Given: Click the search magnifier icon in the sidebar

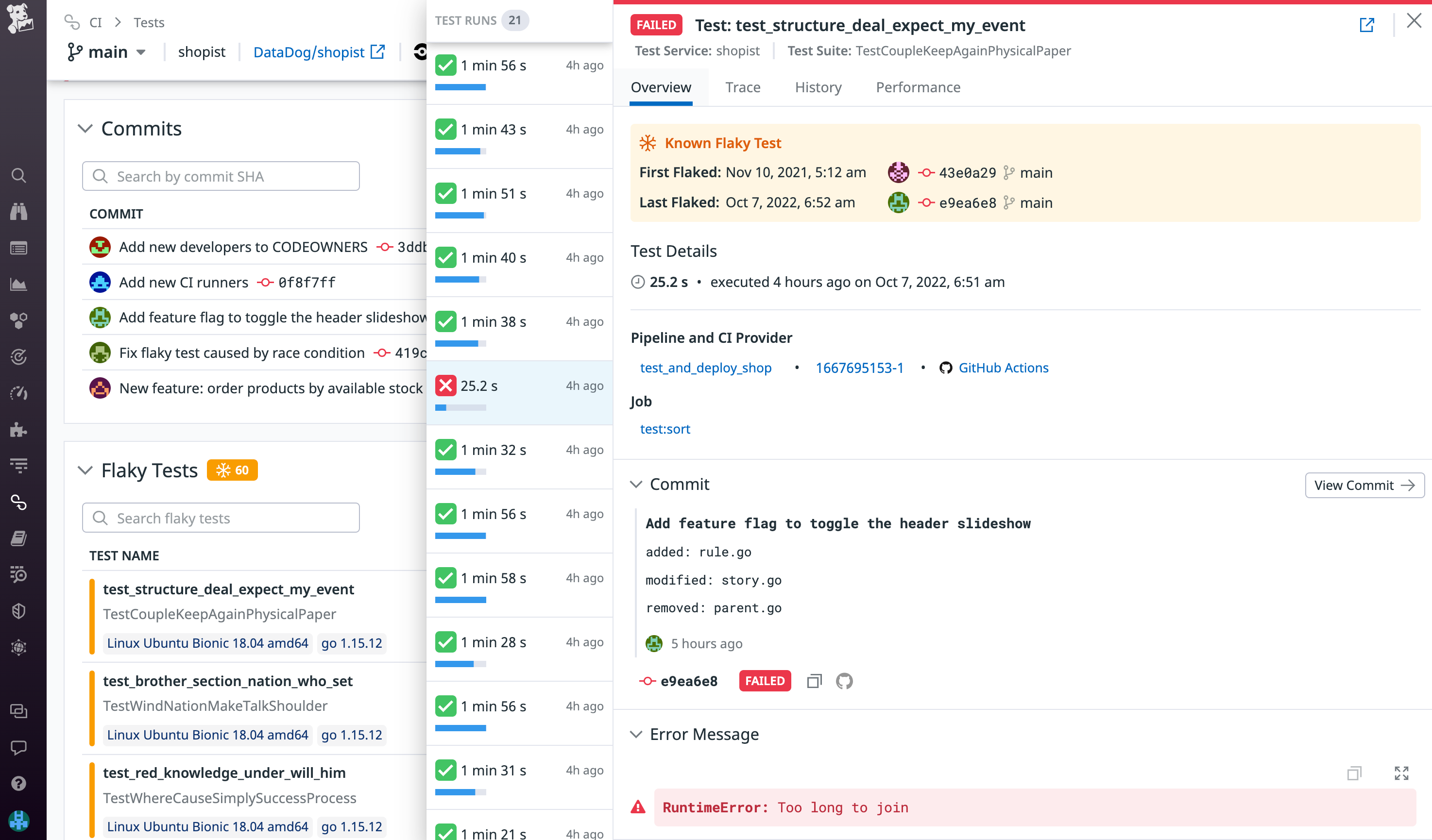Looking at the screenshot, I should point(19,176).
